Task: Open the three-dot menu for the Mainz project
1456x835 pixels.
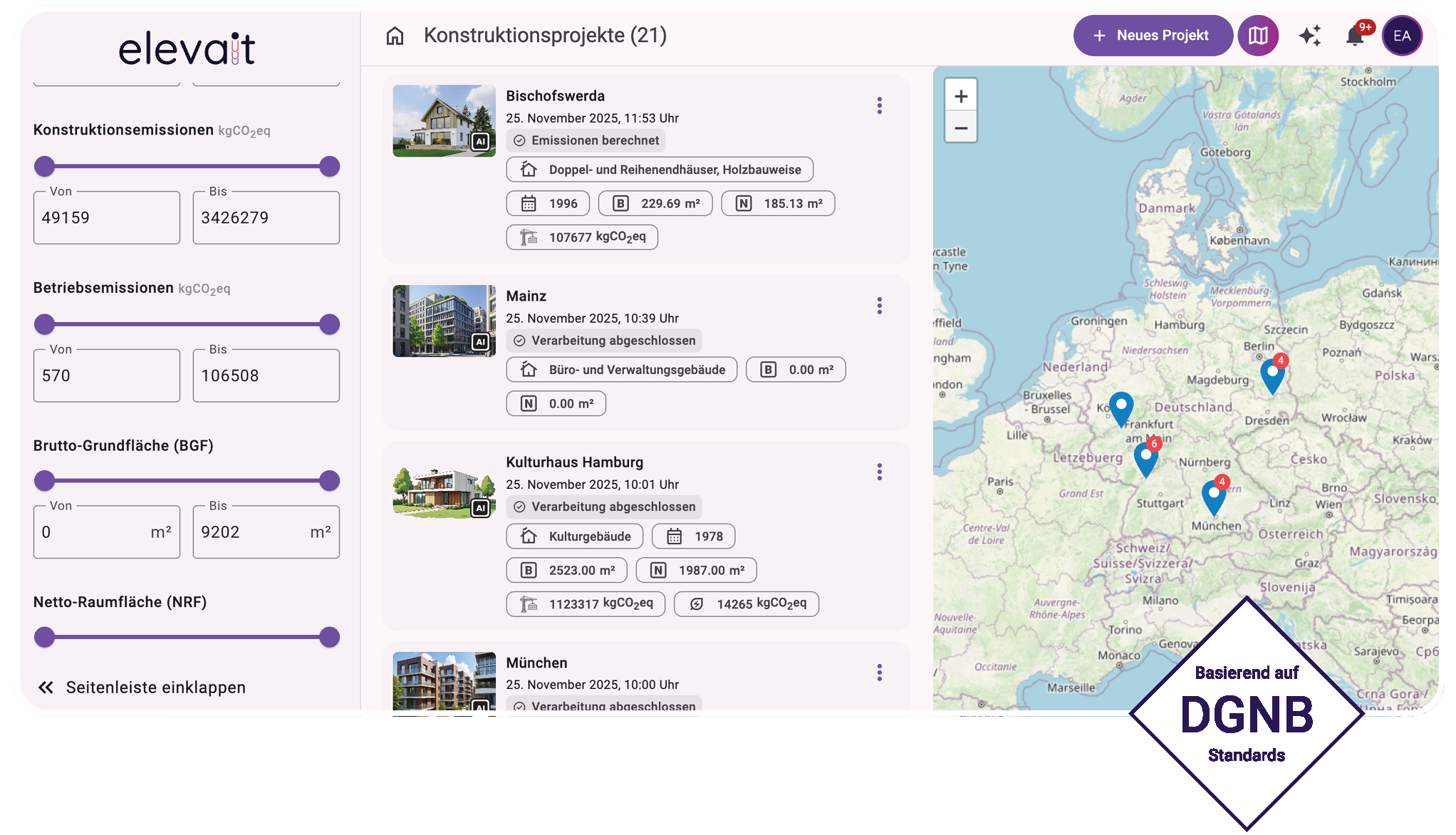Action: [880, 305]
